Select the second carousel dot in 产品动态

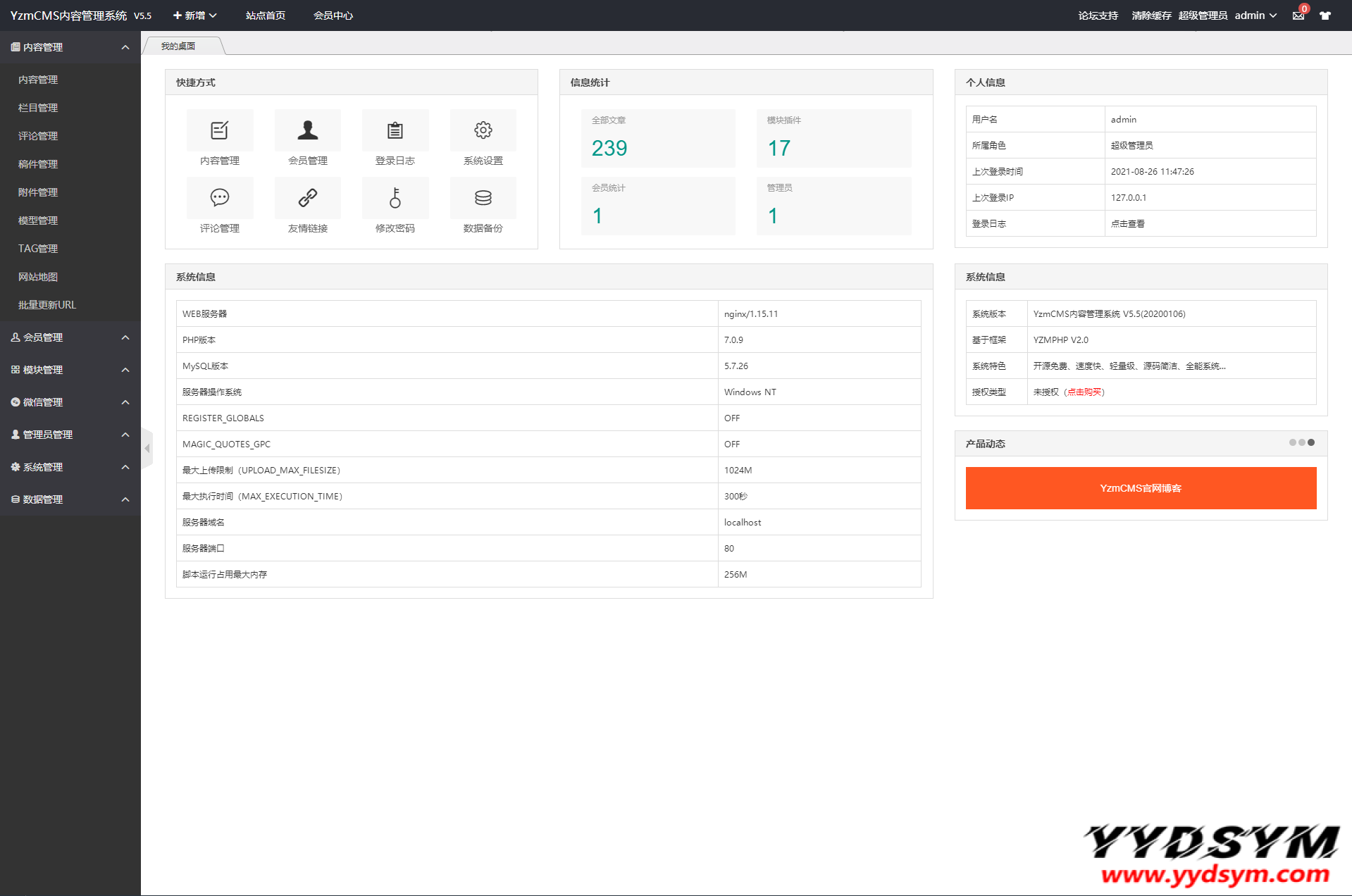click(1301, 442)
